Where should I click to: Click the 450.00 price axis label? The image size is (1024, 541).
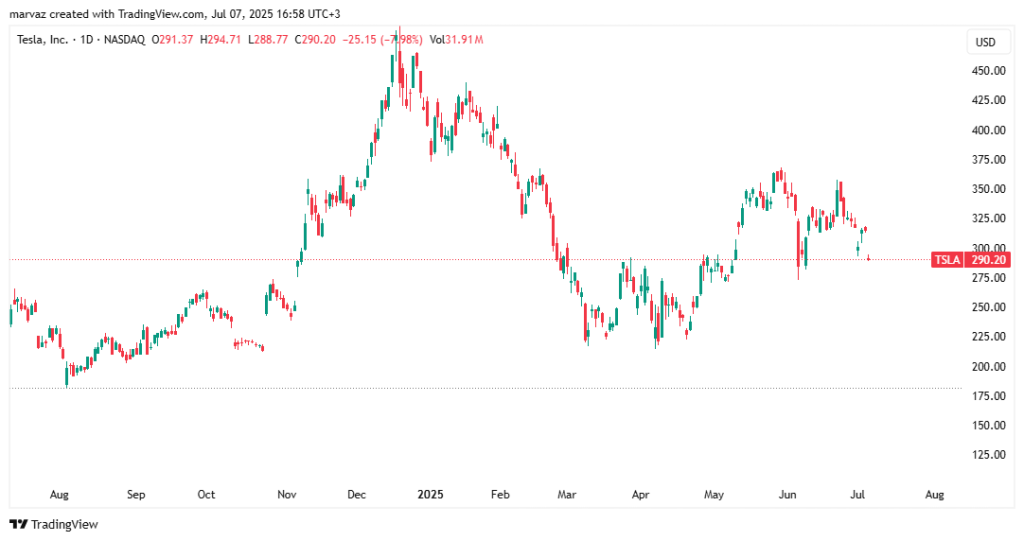pos(989,71)
